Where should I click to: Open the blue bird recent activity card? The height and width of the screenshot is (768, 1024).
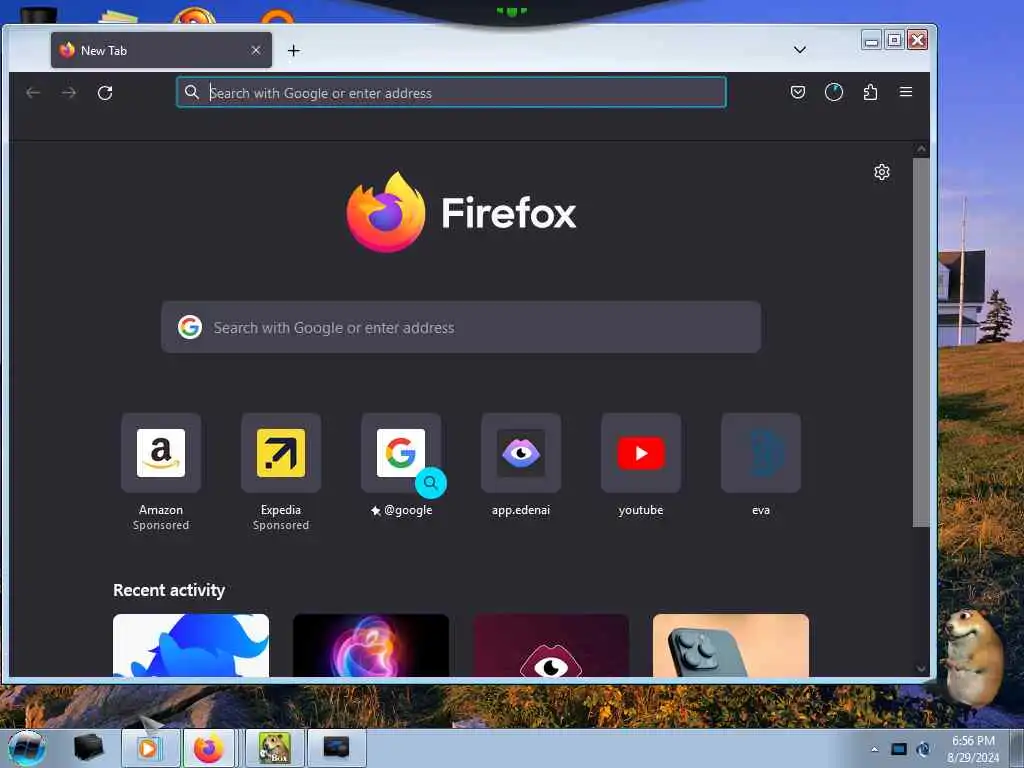click(x=191, y=645)
